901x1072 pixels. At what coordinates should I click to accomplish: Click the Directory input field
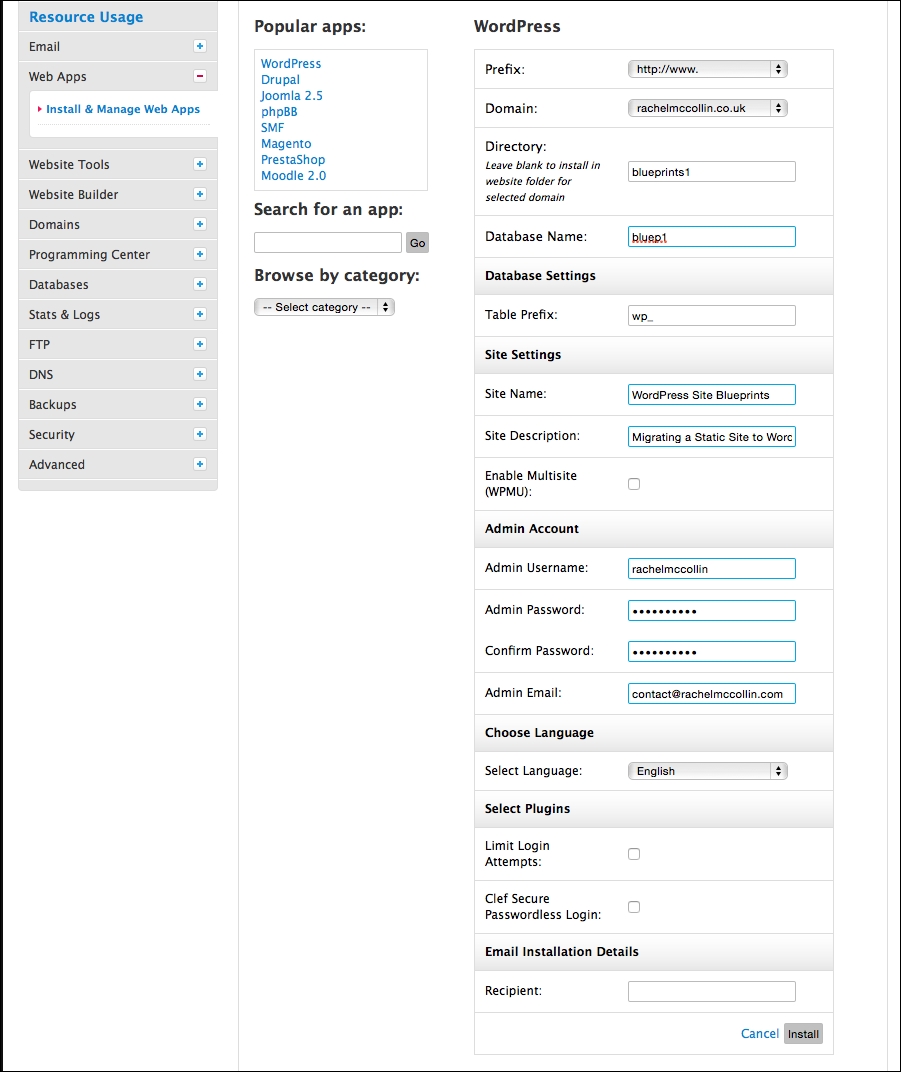712,172
